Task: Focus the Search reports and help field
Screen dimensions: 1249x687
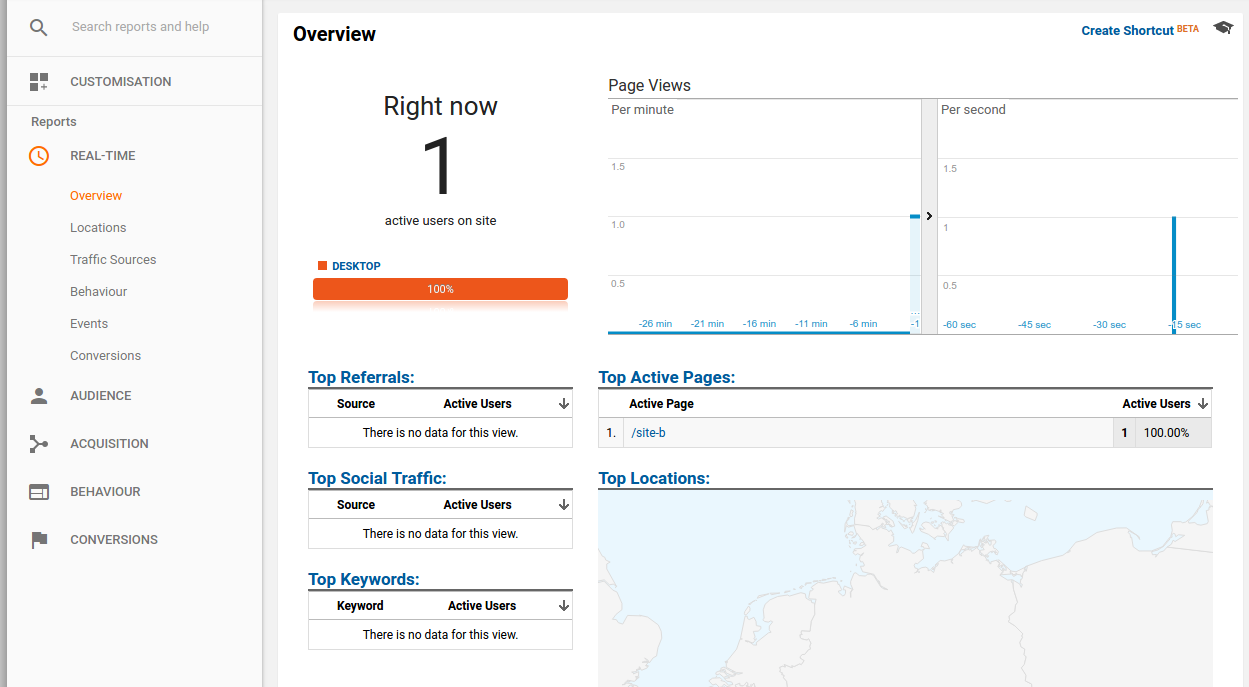Action: pyautogui.click(x=160, y=27)
